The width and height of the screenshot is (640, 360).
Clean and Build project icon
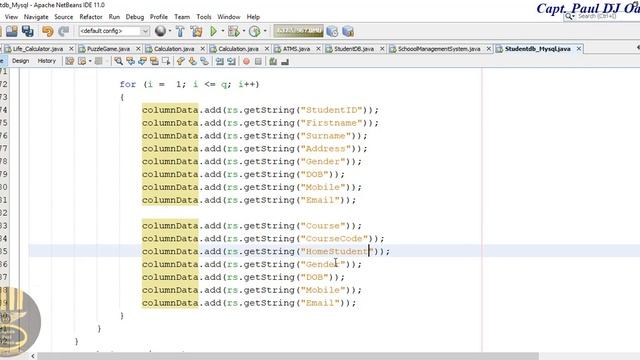pos(196,31)
